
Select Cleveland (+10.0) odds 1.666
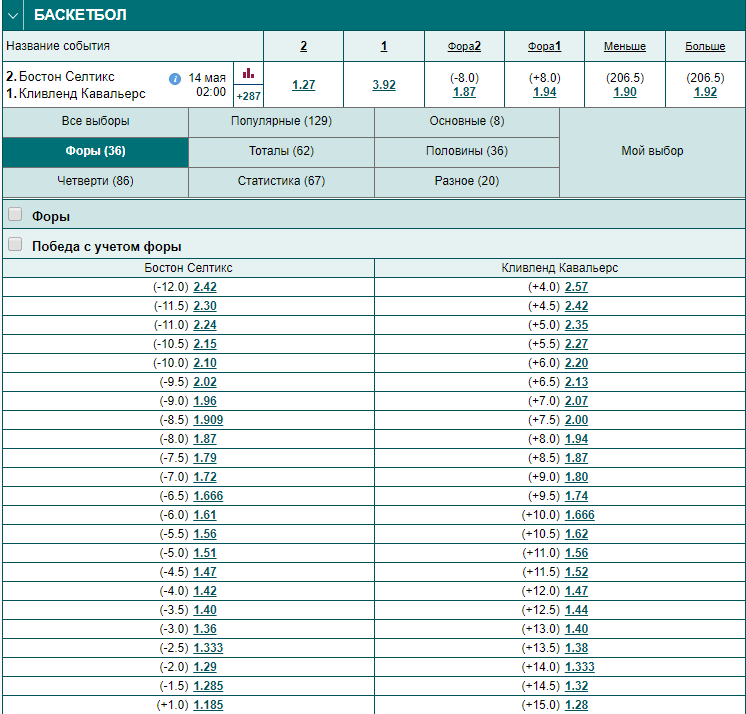click(x=580, y=515)
